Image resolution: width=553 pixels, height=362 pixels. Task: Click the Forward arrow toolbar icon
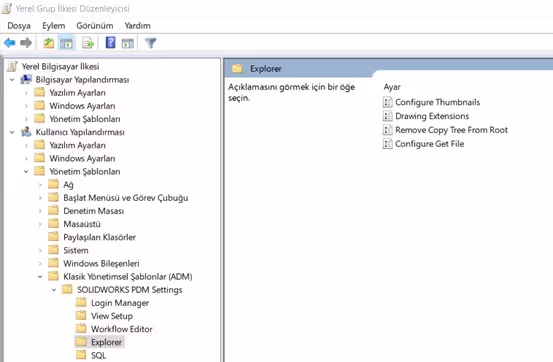26,43
